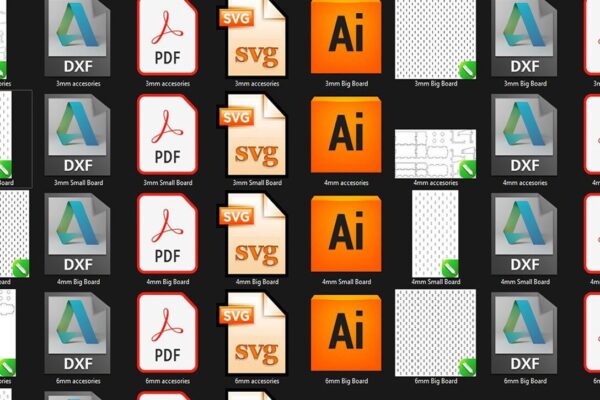Select the 3mm Big Board Ai file icon
600x400 pixels.
click(x=346, y=37)
